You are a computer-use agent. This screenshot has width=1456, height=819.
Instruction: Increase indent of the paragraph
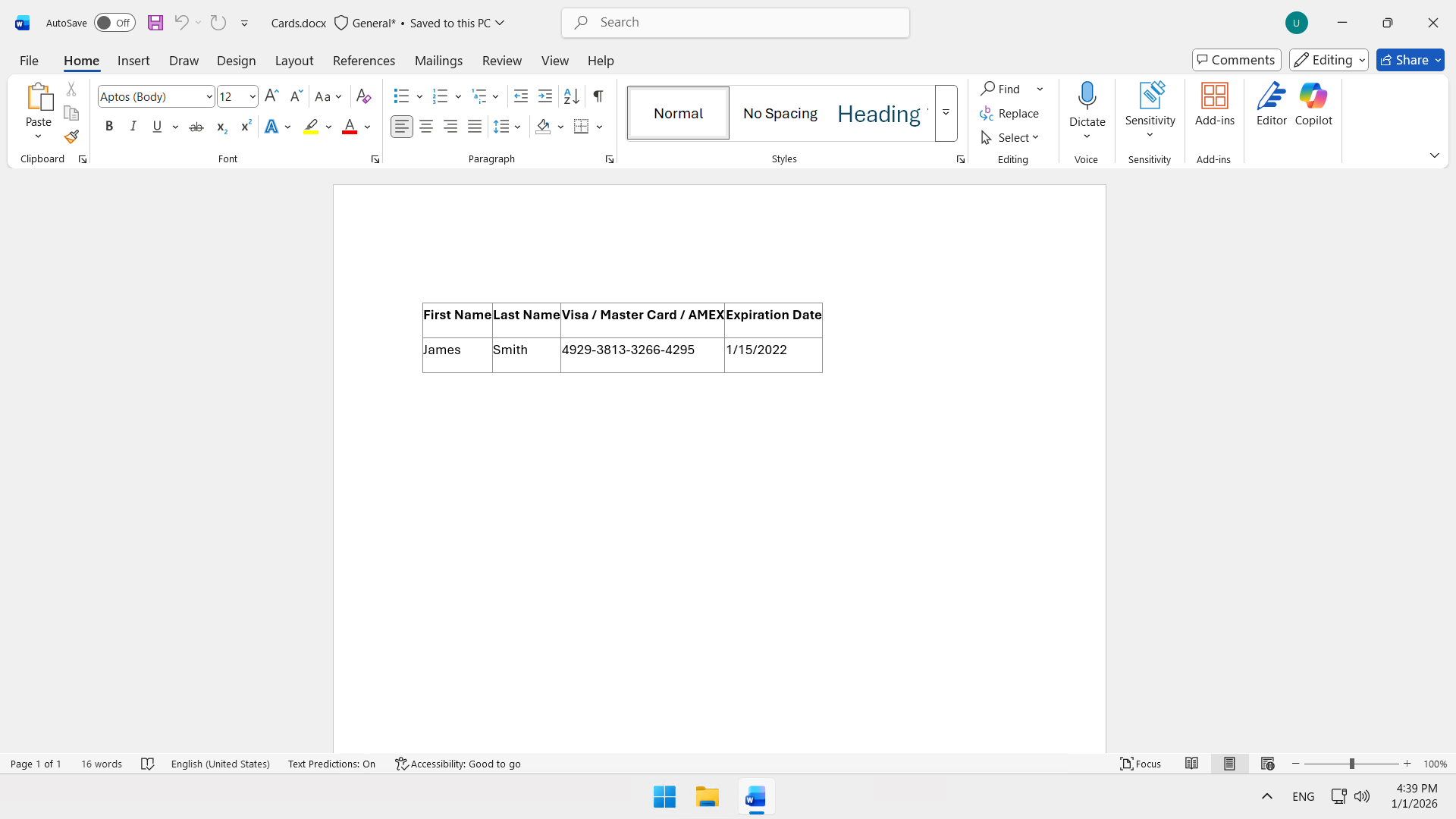point(545,96)
